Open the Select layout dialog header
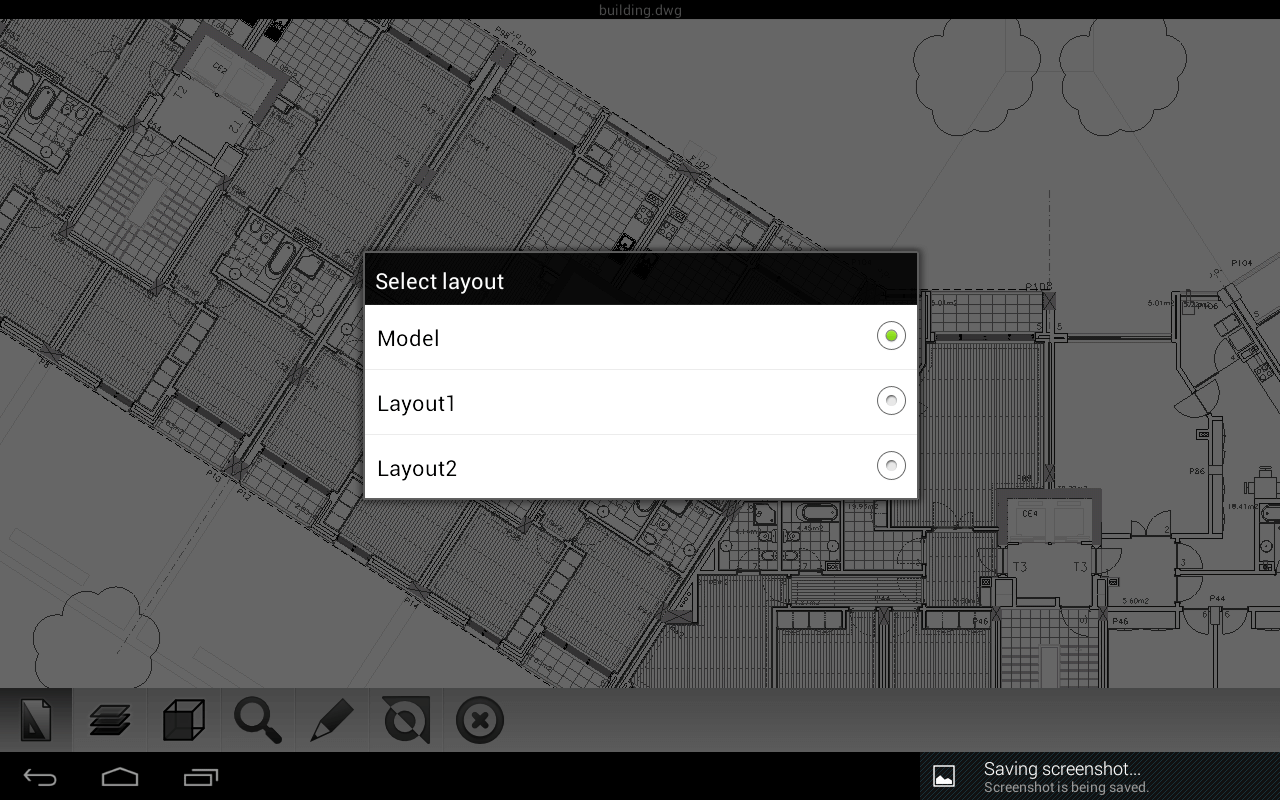The height and width of the screenshot is (800, 1280). pyautogui.click(x=440, y=281)
